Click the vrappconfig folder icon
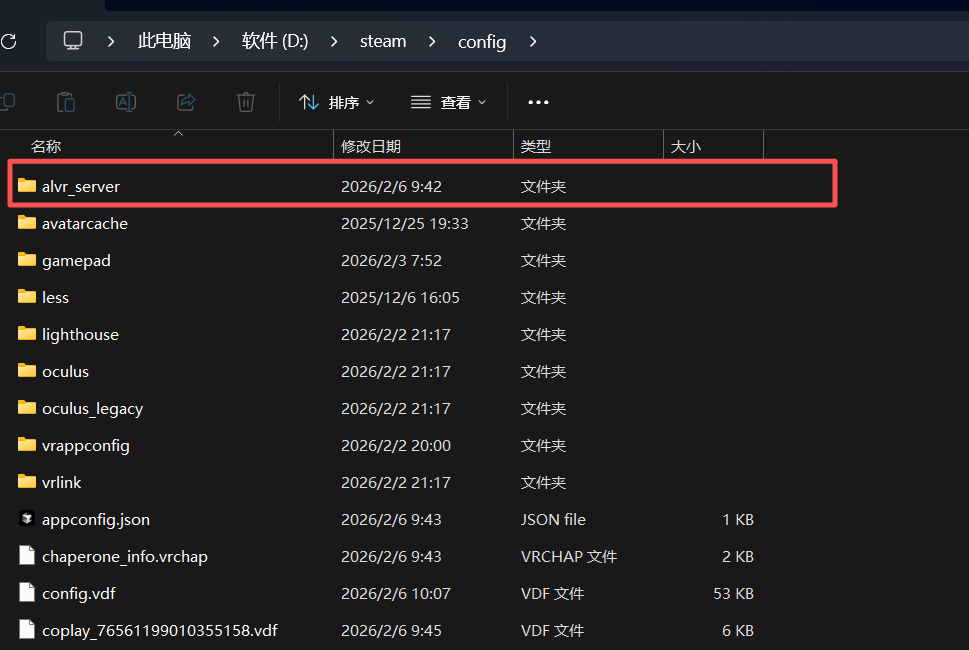The height and width of the screenshot is (650, 969). point(27,445)
